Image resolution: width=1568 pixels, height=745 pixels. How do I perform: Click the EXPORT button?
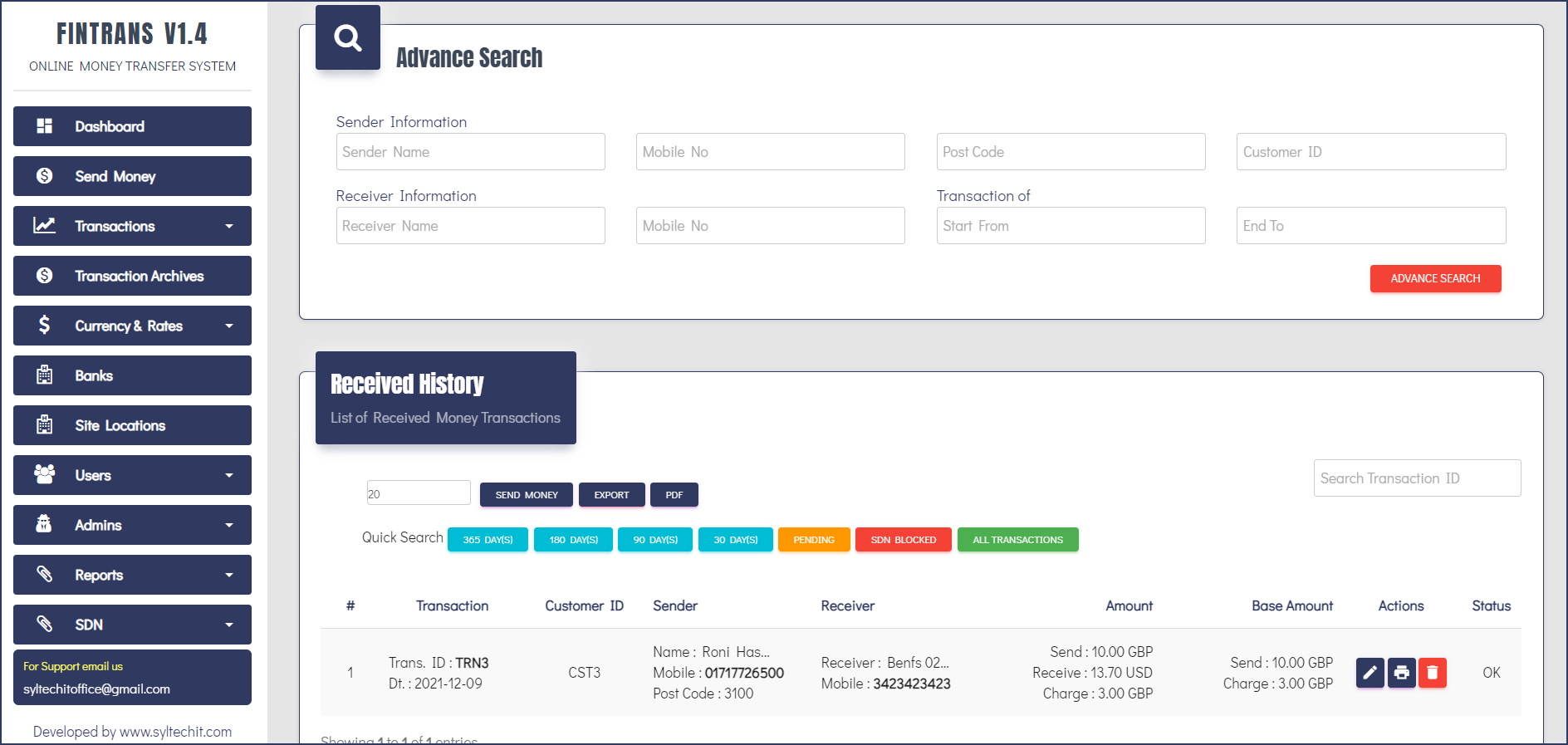click(x=611, y=495)
